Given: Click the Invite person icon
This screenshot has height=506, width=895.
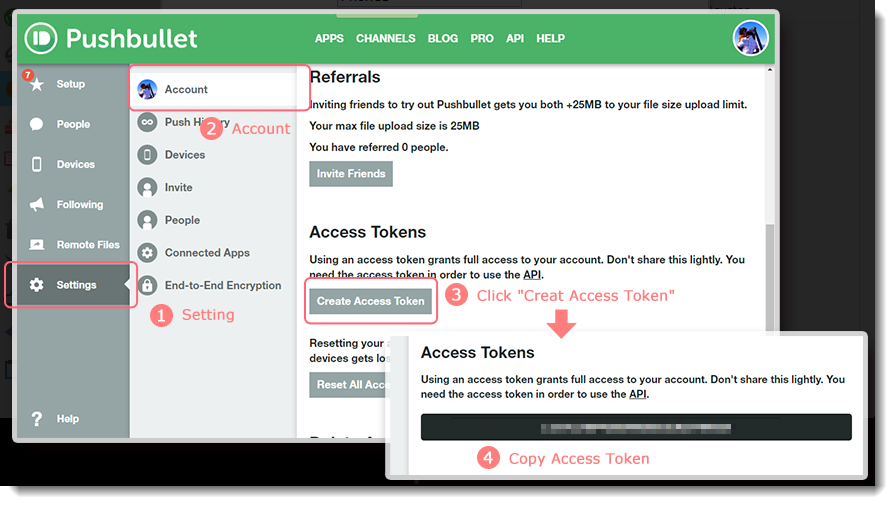Looking at the screenshot, I should coord(147,187).
